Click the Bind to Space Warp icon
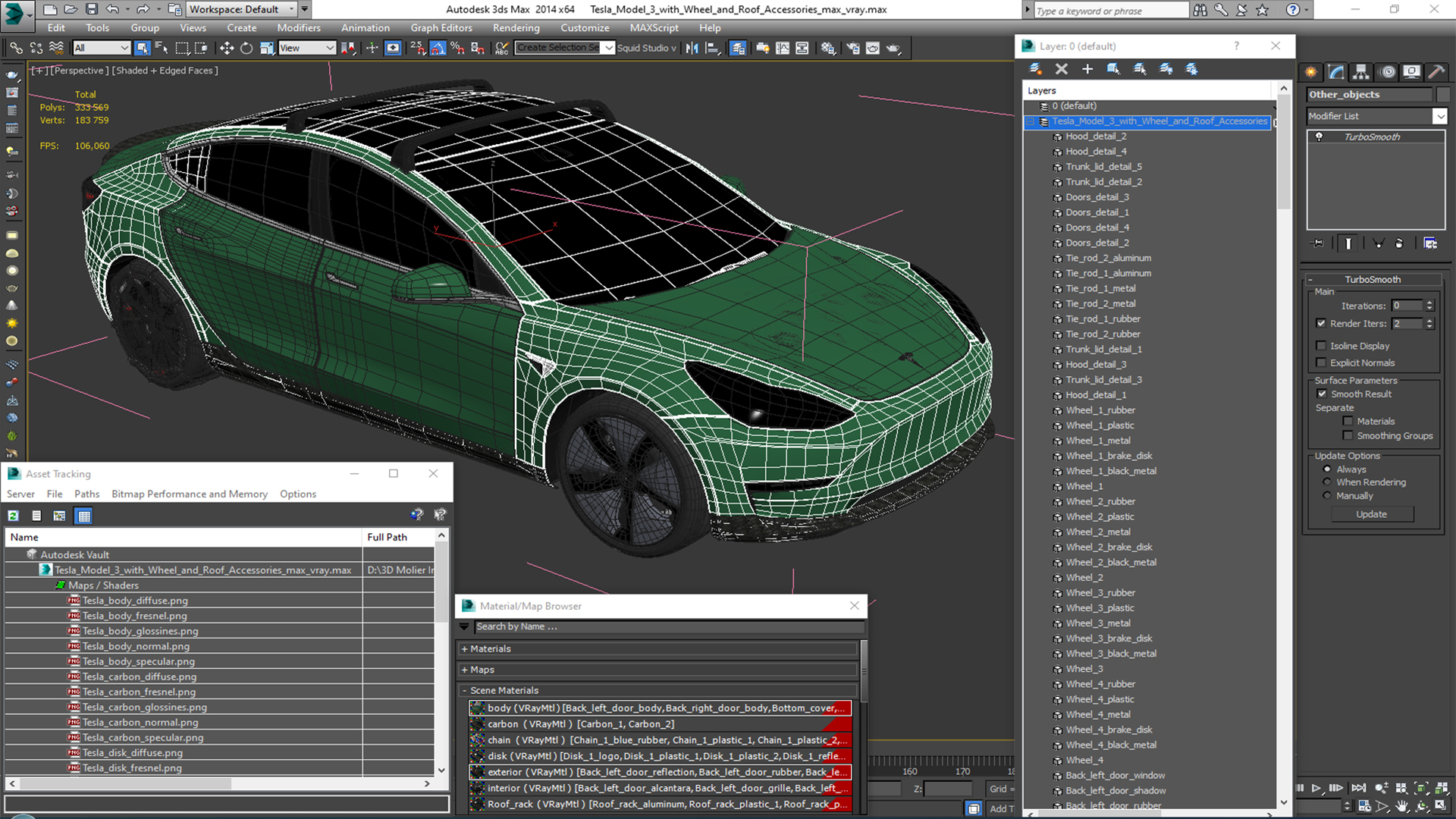 coord(56,48)
